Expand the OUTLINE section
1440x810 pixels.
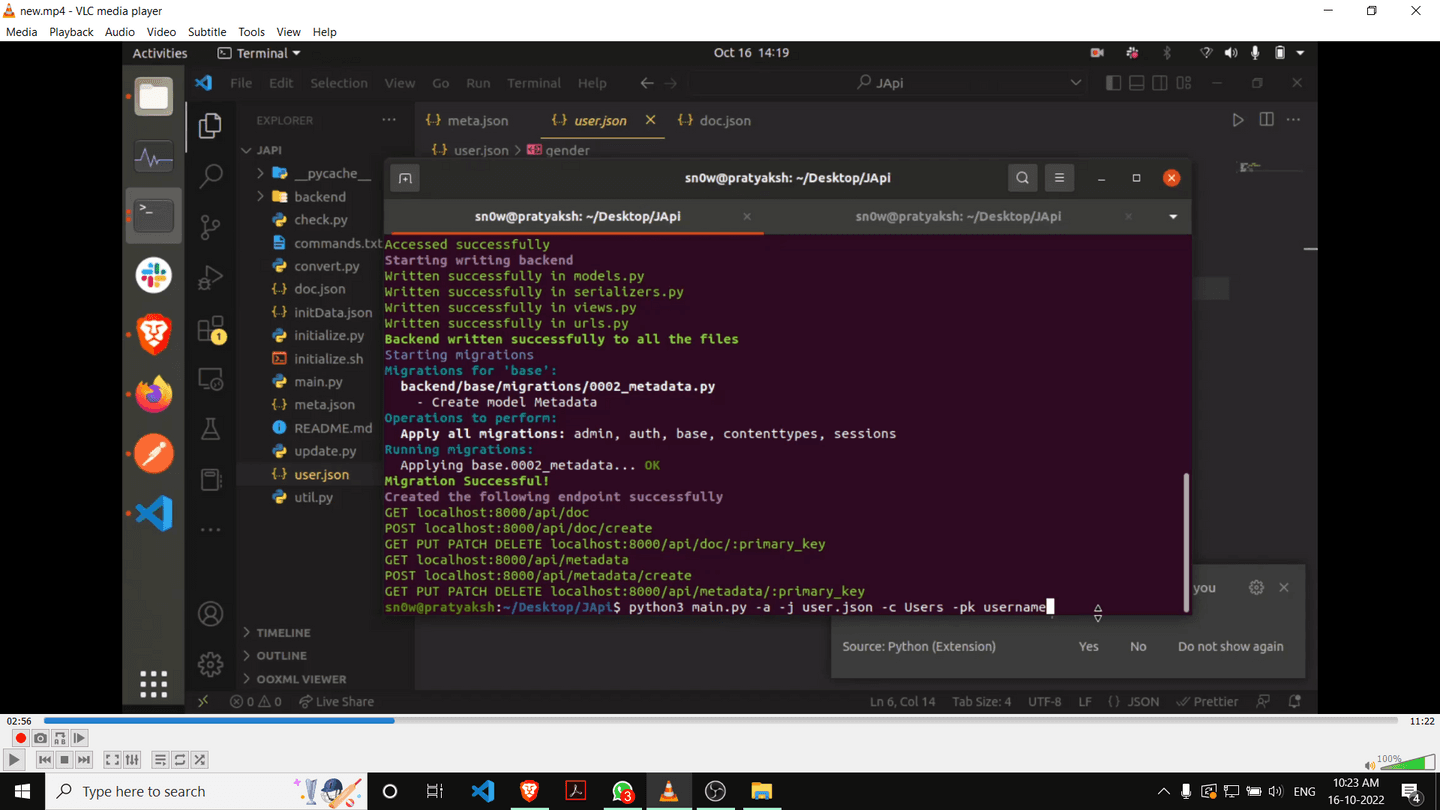(x=281, y=656)
